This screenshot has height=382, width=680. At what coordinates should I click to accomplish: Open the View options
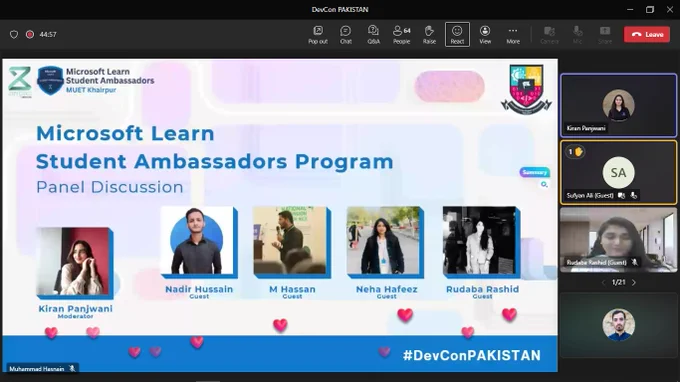tap(485, 35)
